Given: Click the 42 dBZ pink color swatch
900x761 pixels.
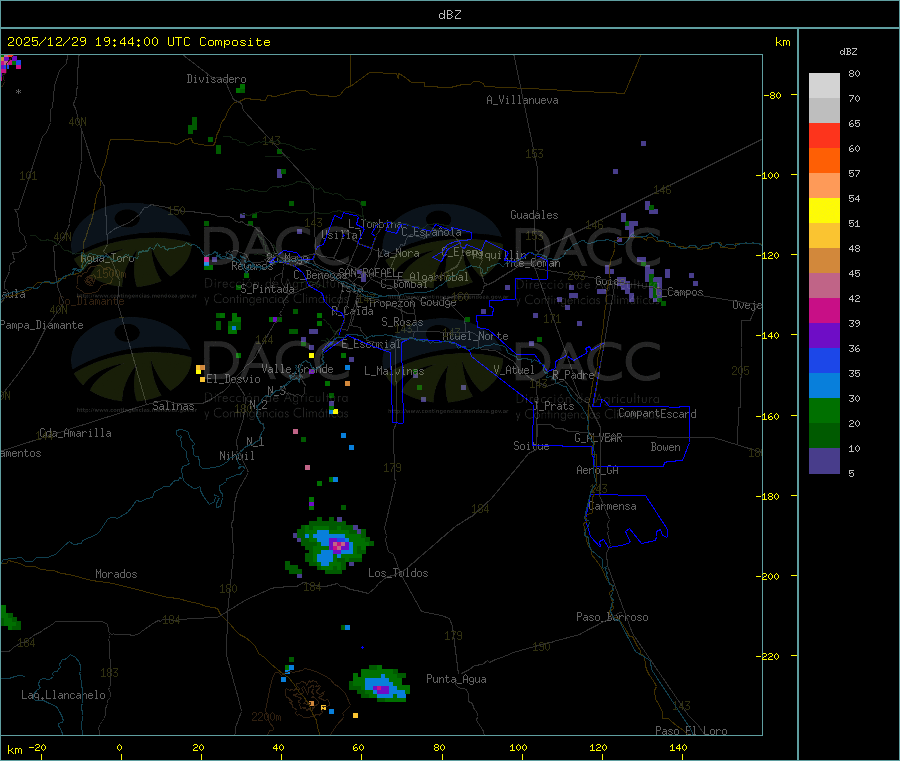Looking at the screenshot, I should 824,286.
